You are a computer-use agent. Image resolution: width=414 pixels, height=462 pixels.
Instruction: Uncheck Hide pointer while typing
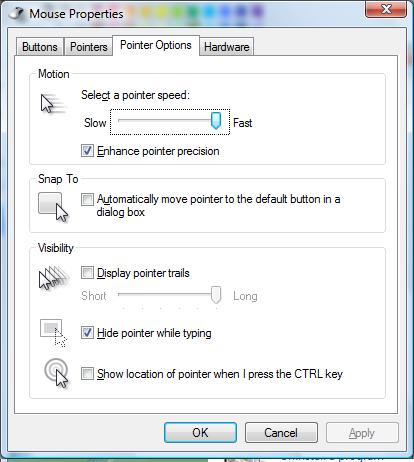point(87,333)
